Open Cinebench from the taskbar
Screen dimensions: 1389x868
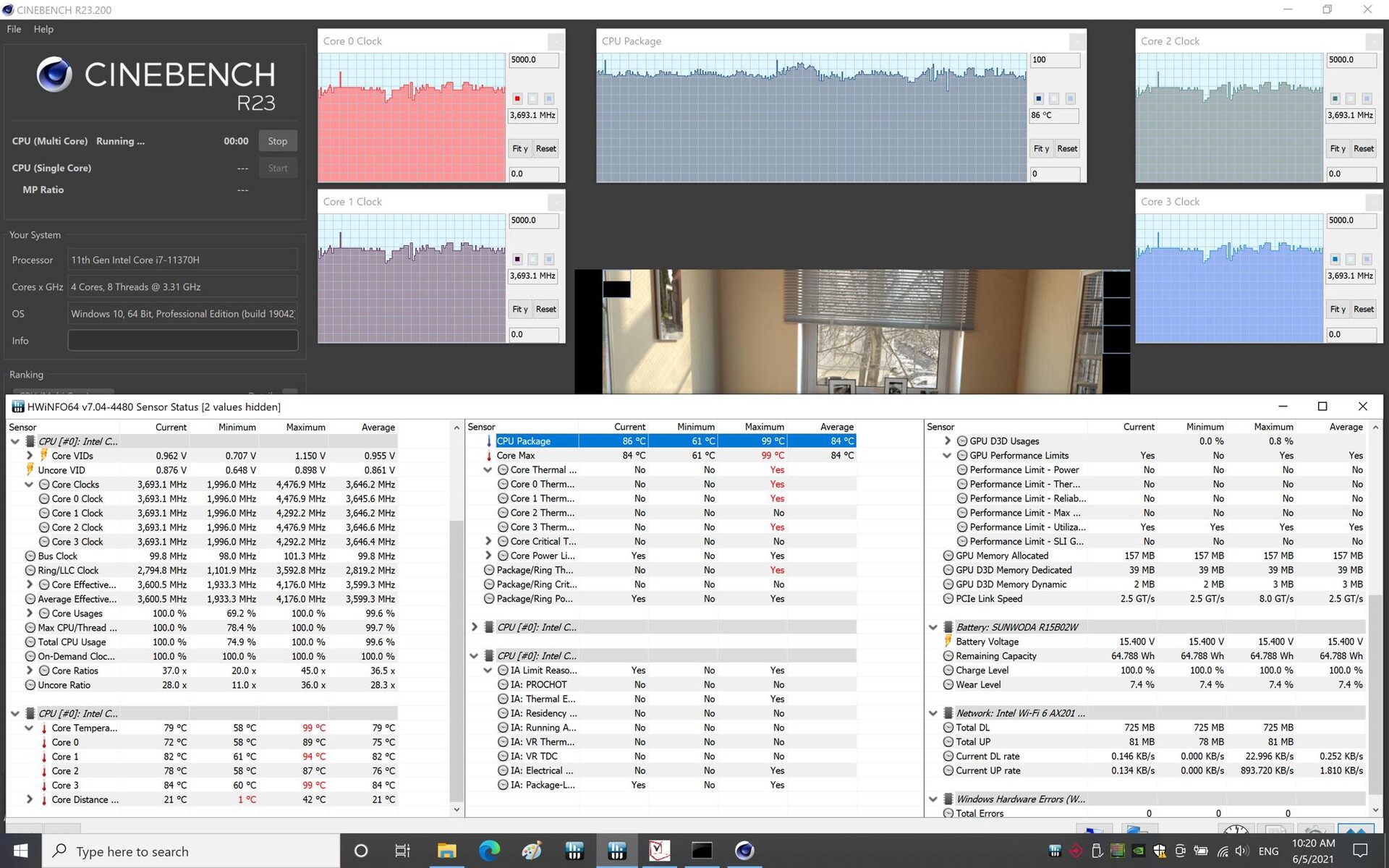[x=744, y=851]
